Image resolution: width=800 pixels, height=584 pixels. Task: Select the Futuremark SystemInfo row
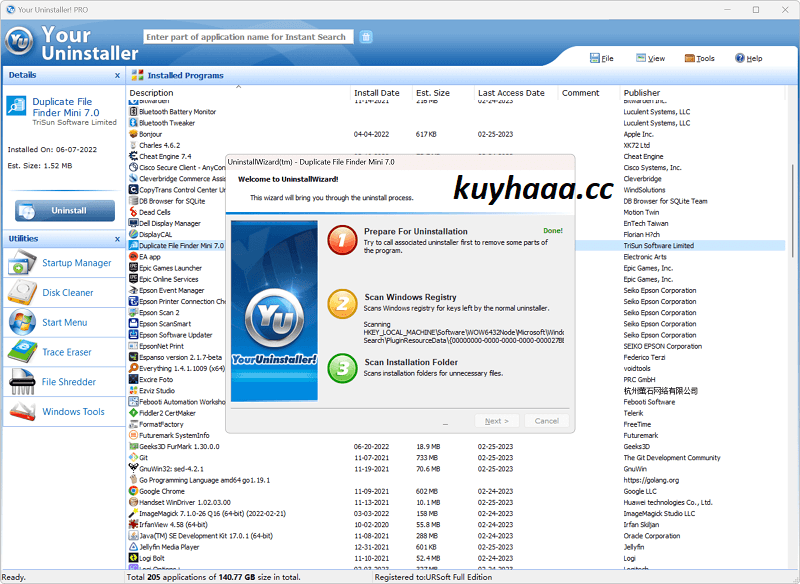coord(455,435)
